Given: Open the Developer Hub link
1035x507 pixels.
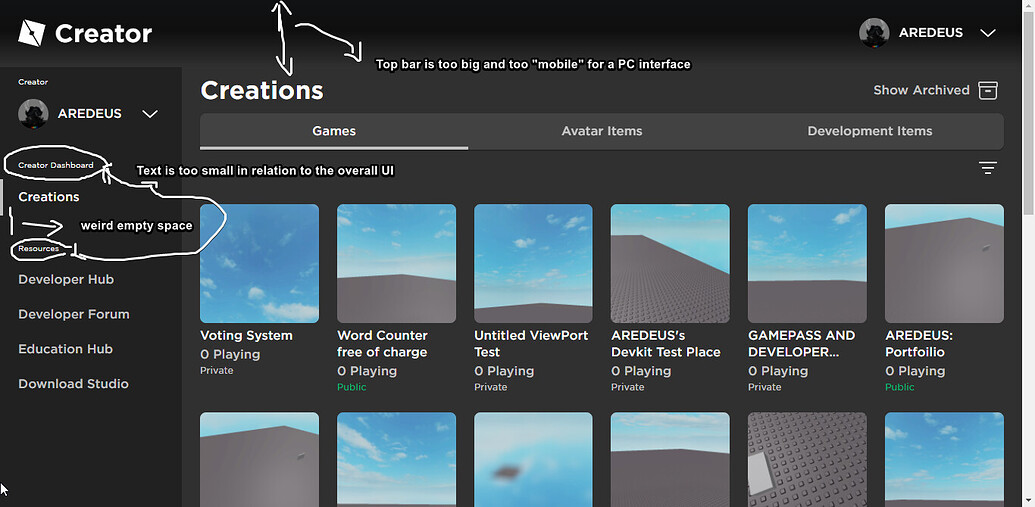Looking at the screenshot, I should click(x=66, y=279).
